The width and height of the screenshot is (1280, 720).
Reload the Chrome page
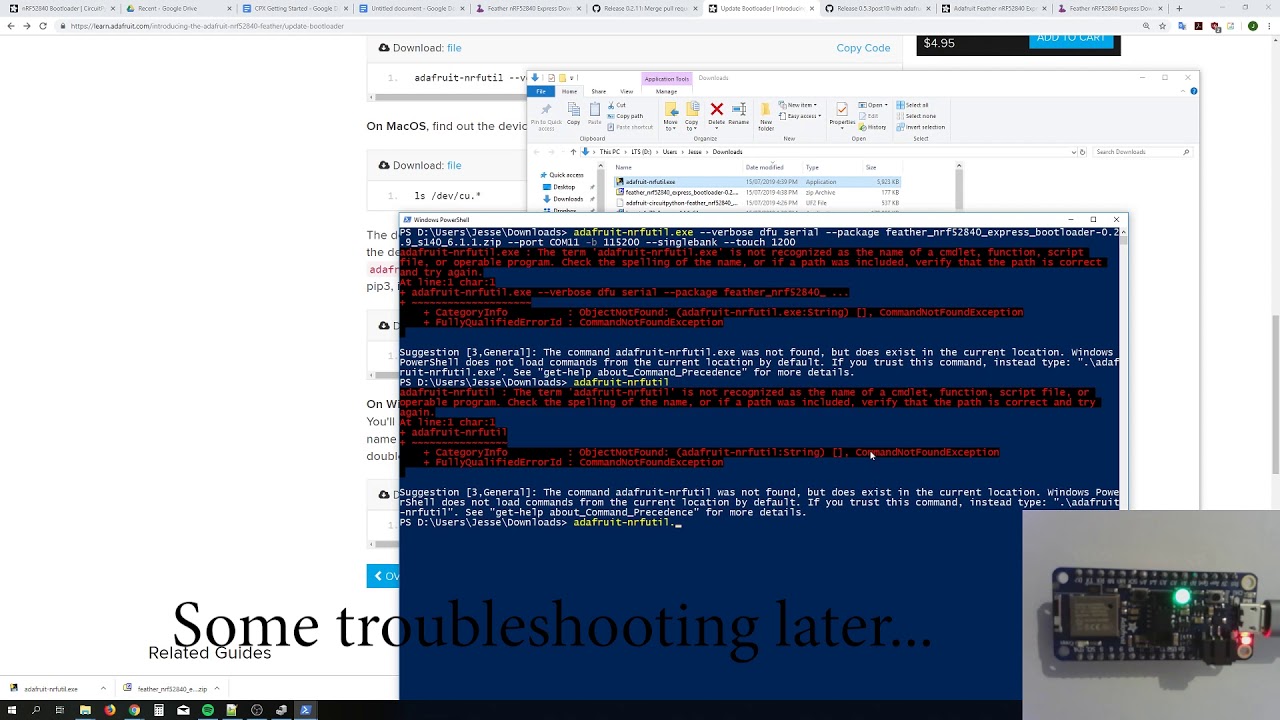coord(43,26)
